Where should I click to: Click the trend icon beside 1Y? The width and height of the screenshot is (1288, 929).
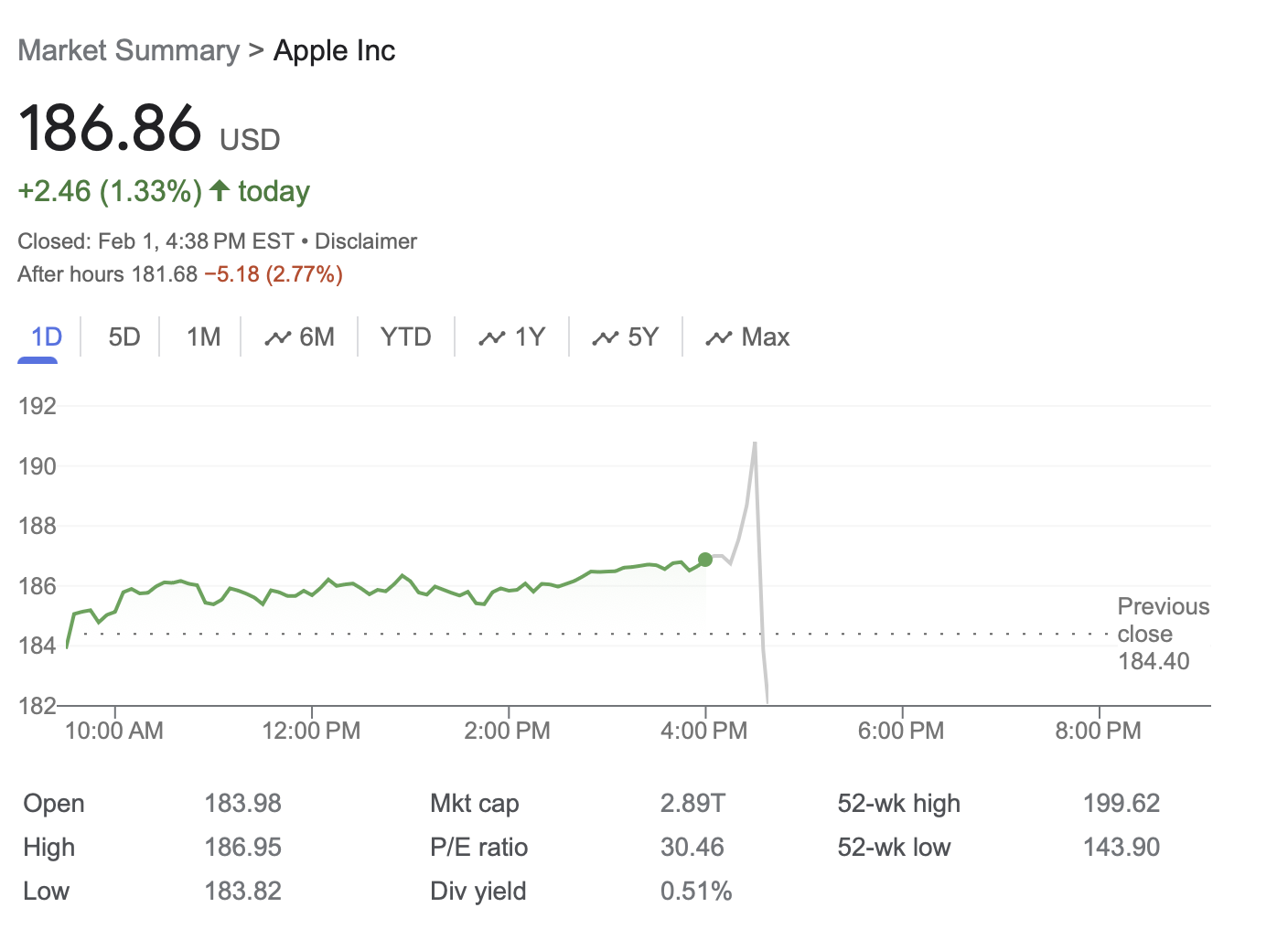pos(491,338)
